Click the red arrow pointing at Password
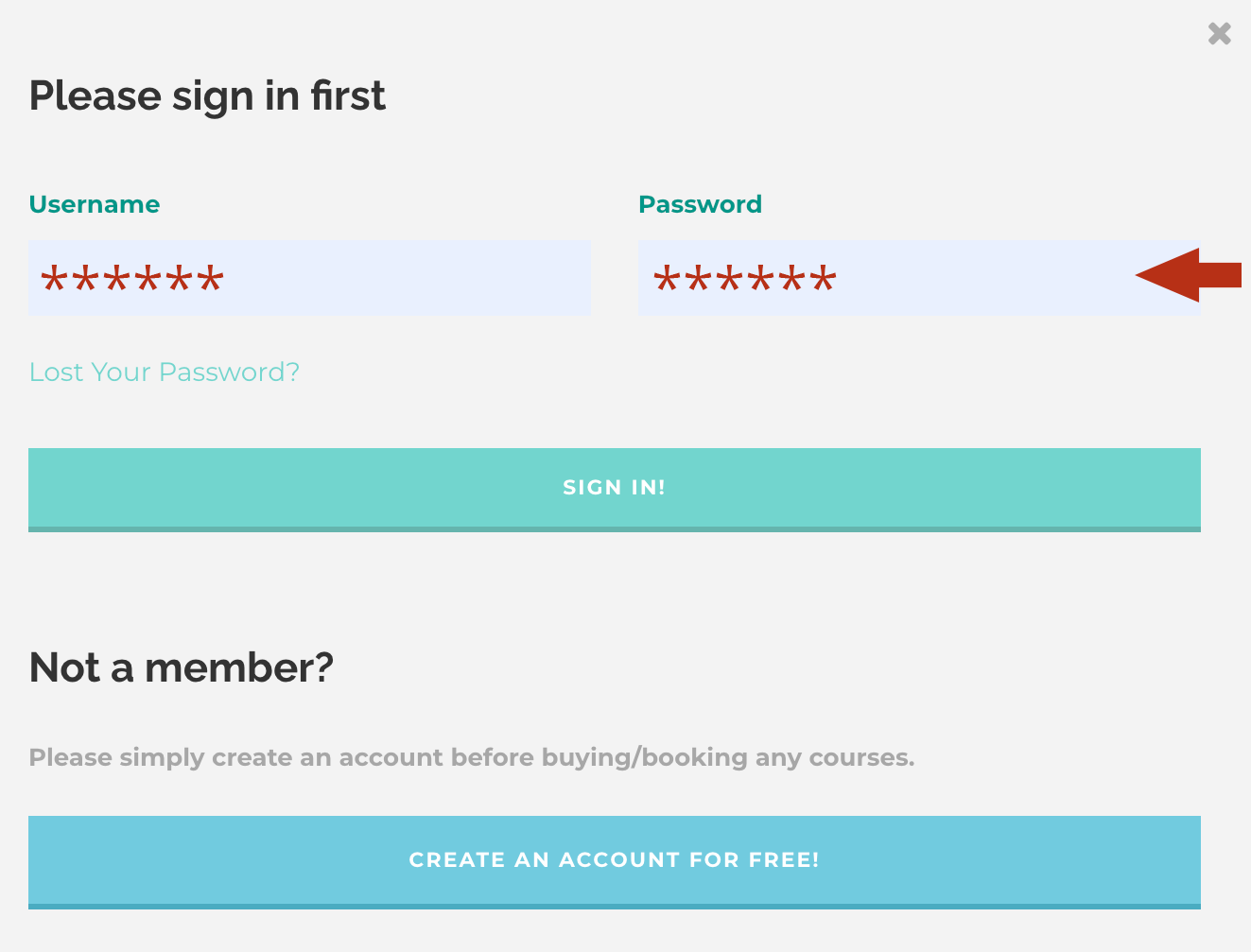 [1186, 275]
